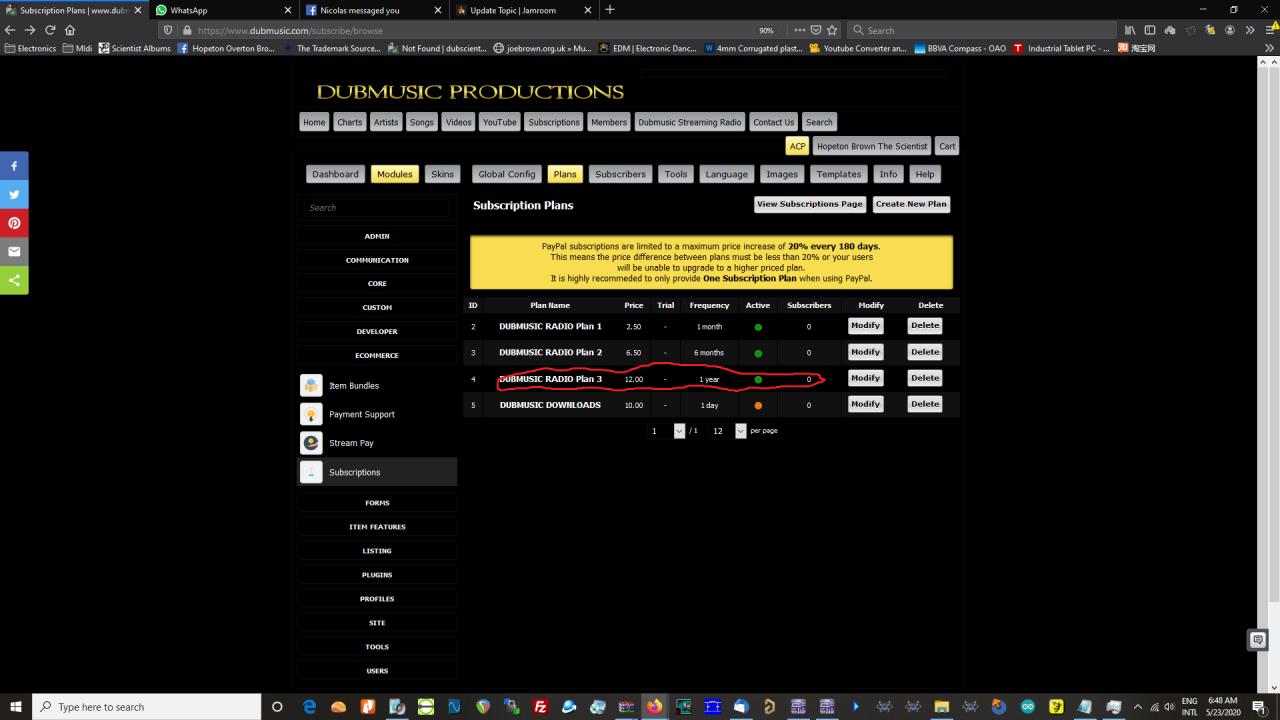Open Firefox hamburger menu
The width and height of the screenshot is (1280, 720).
click(1270, 30)
